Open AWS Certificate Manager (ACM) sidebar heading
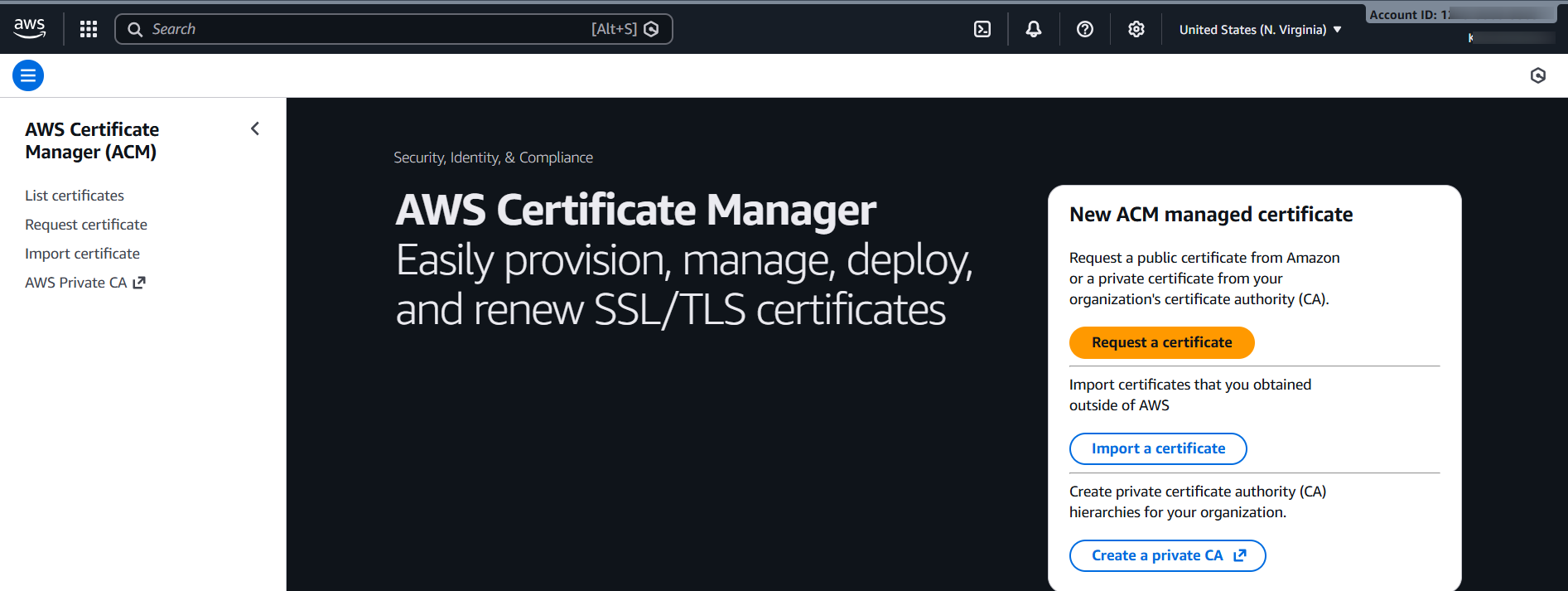The height and width of the screenshot is (591, 1568). click(x=92, y=141)
